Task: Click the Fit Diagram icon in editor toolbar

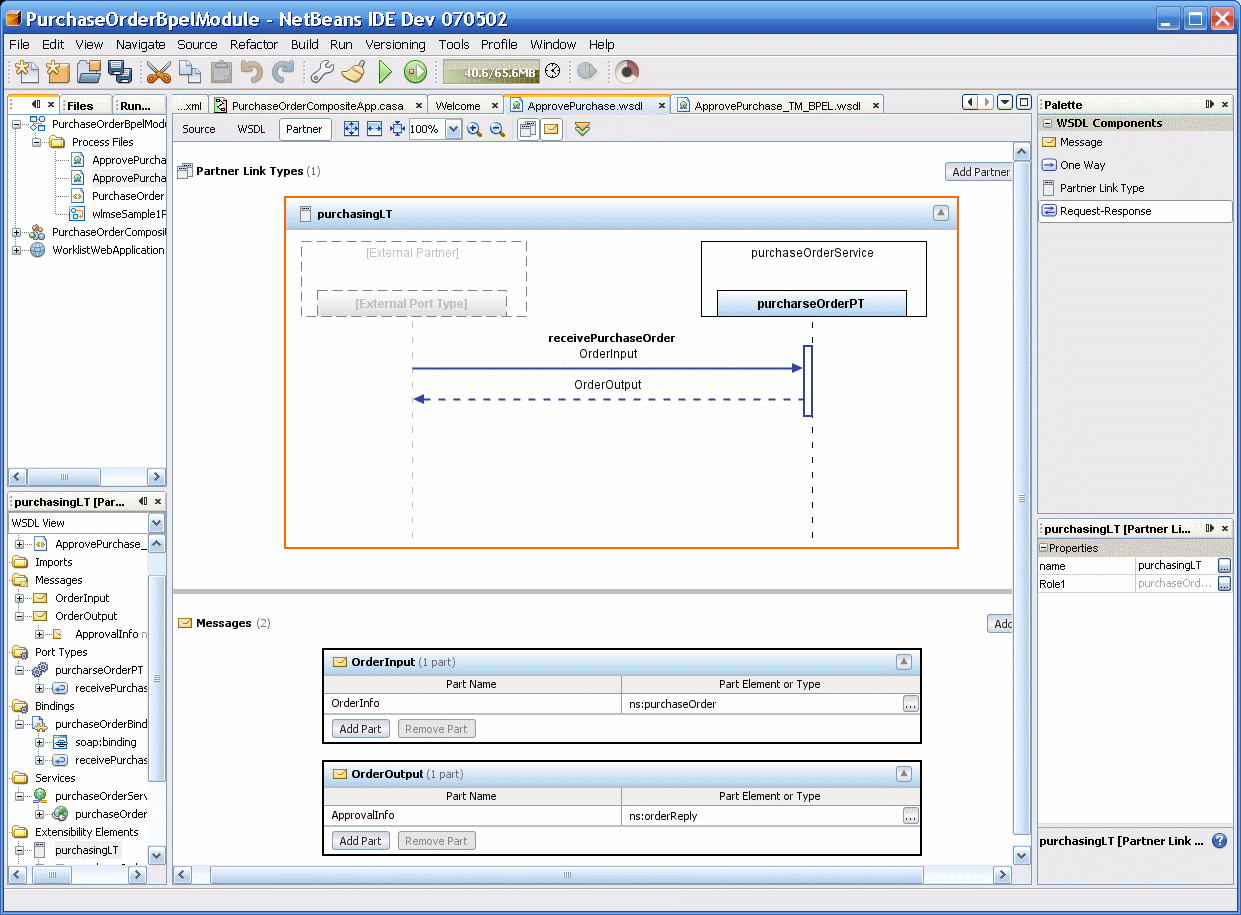Action: 351,129
